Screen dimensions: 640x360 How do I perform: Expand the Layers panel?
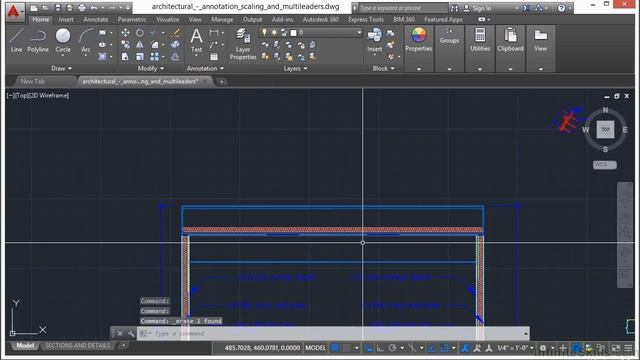[296, 69]
